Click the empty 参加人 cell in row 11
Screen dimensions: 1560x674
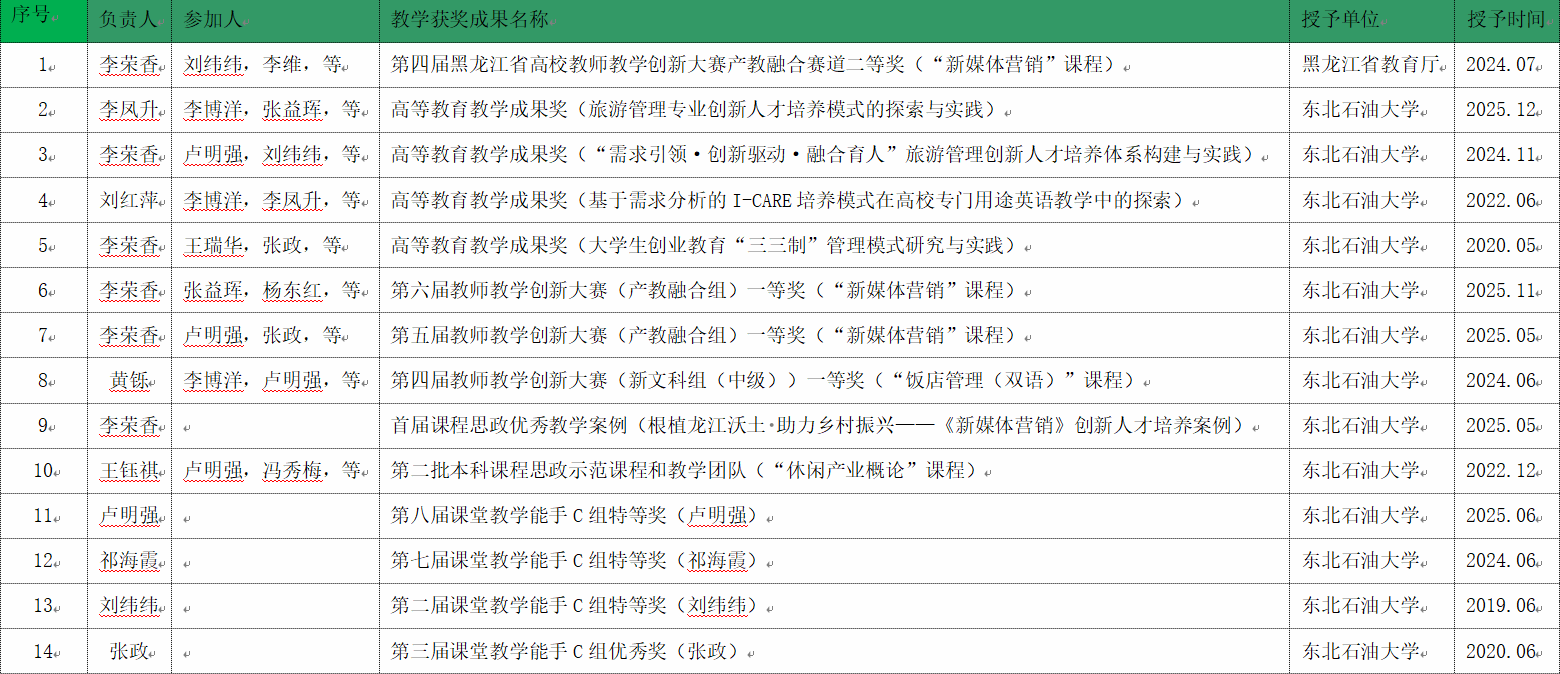pyautogui.click(x=275, y=516)
